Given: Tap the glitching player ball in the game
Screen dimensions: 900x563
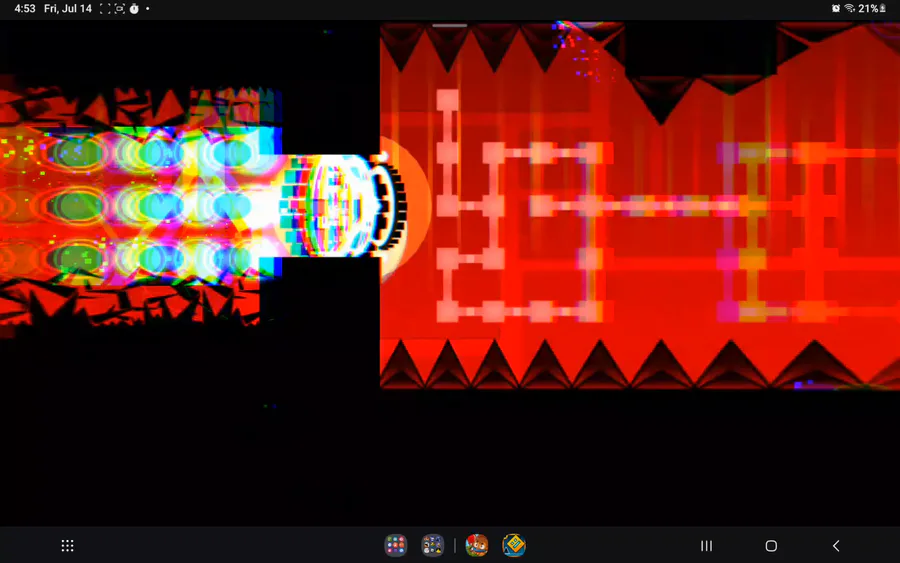Looking at the screenshot, I should click(342, 205).
